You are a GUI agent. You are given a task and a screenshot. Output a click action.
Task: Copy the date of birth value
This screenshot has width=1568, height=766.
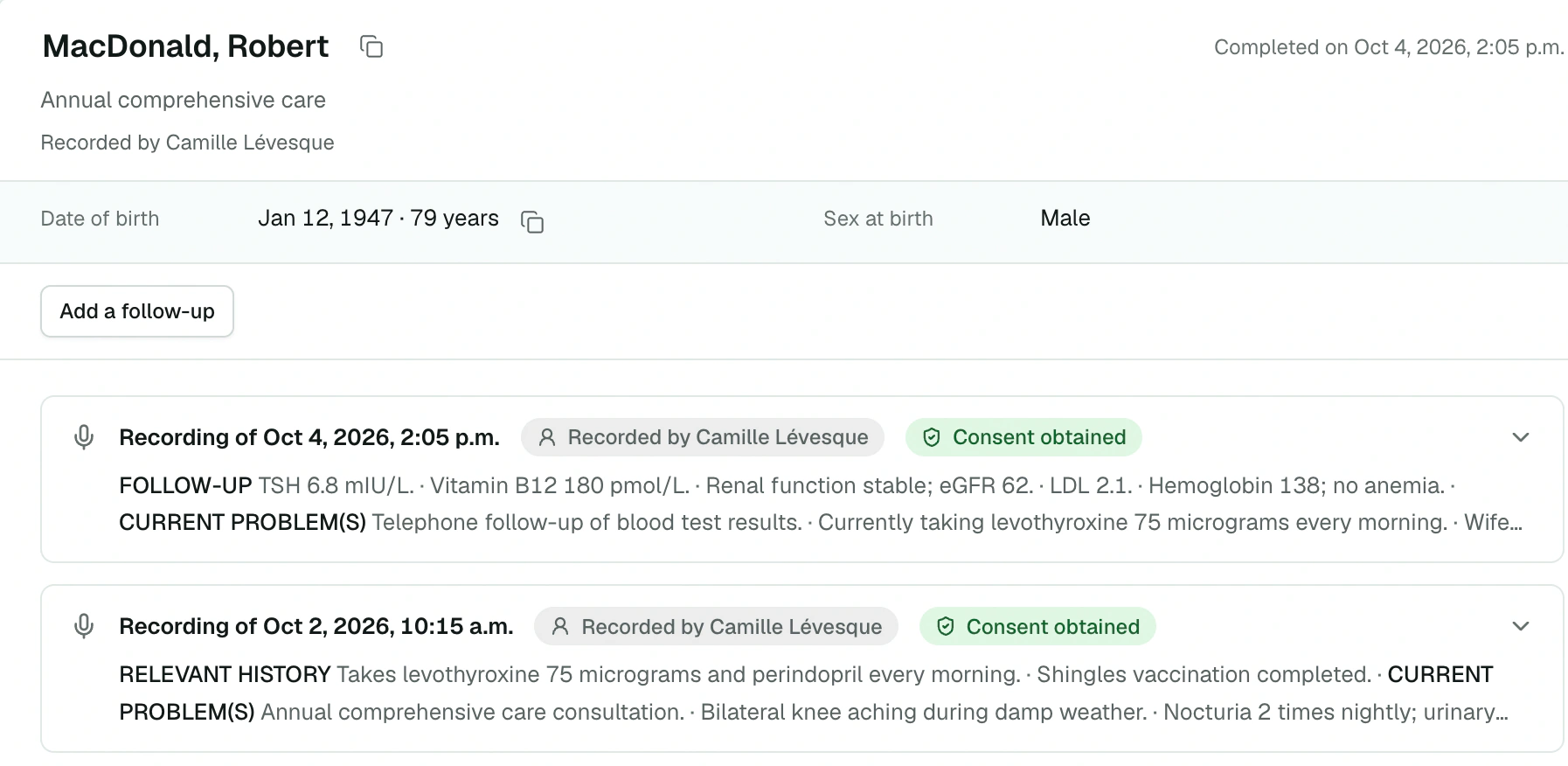point(532,221)
